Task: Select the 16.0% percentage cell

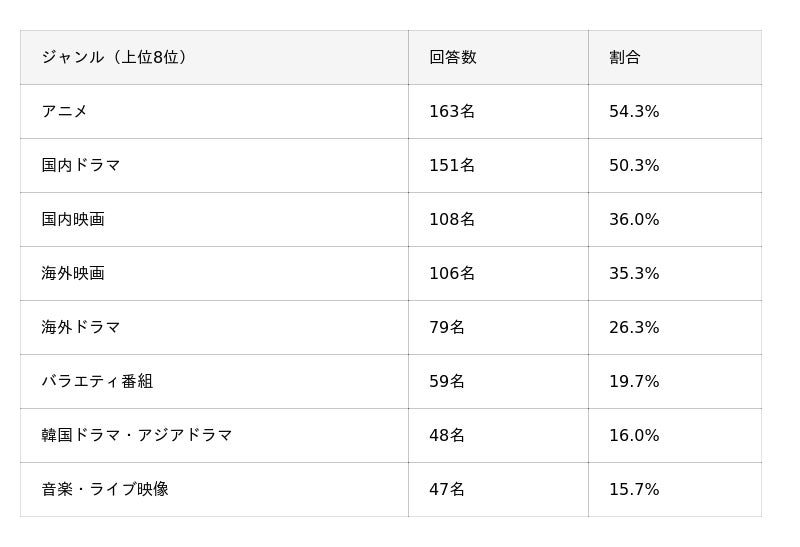Action: (634, 436)
